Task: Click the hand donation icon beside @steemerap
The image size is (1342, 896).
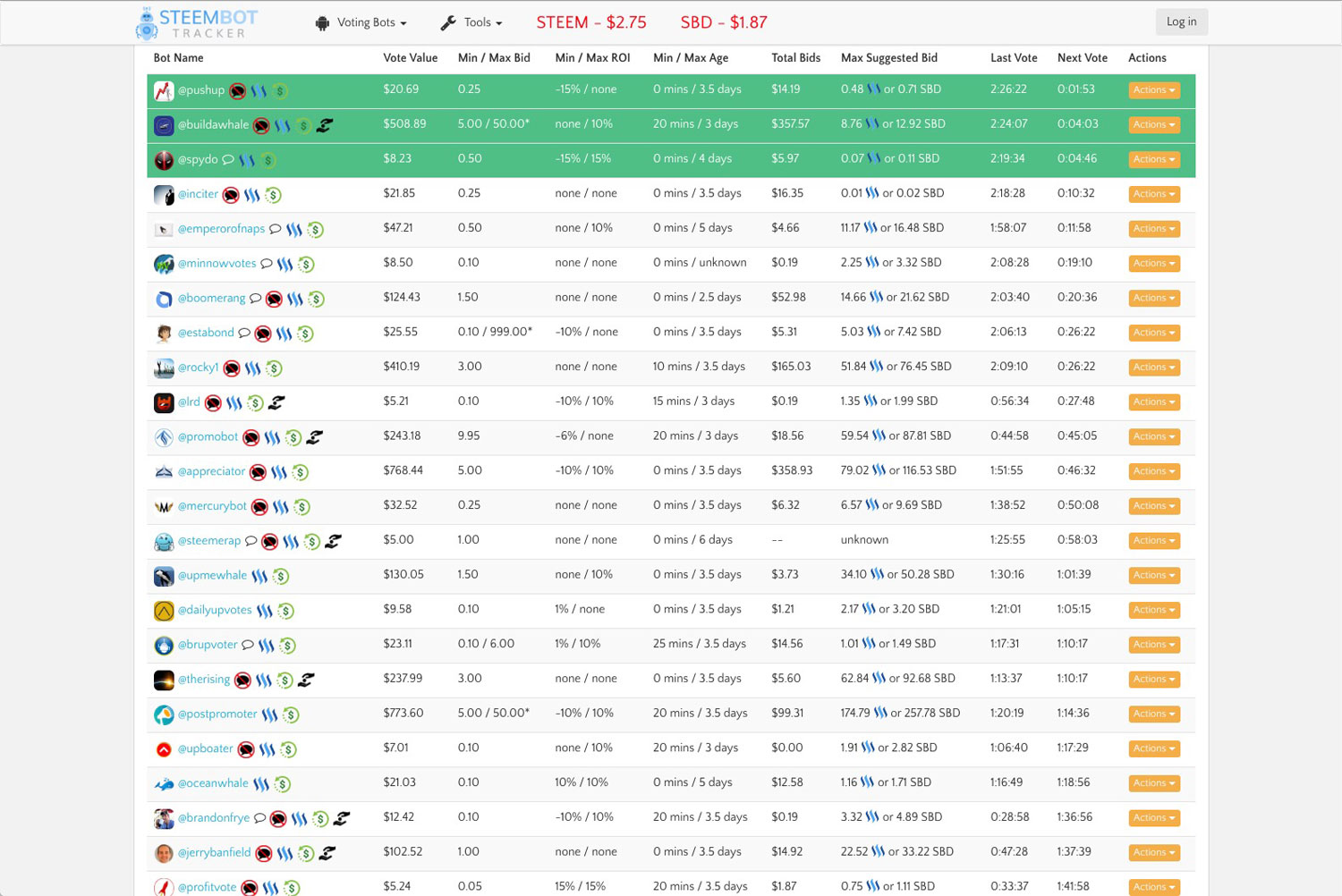Action: tap(333, 541)
